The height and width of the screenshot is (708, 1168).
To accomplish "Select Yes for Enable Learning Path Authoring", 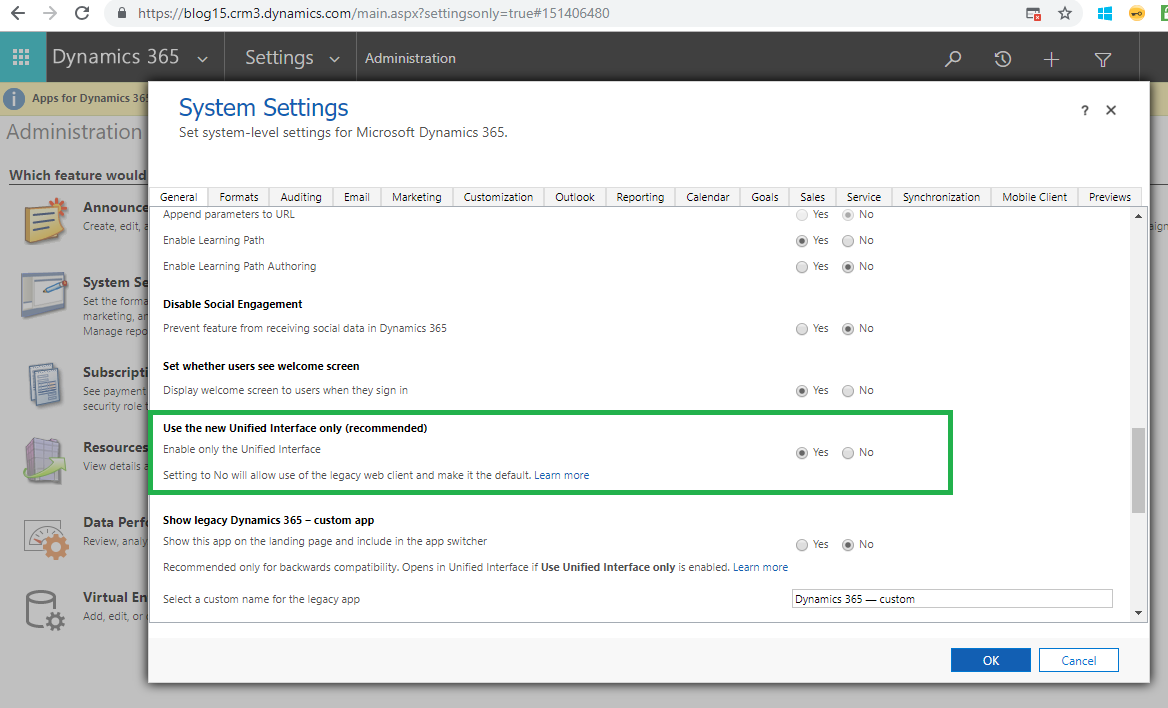I will click(x=802, y=267).
